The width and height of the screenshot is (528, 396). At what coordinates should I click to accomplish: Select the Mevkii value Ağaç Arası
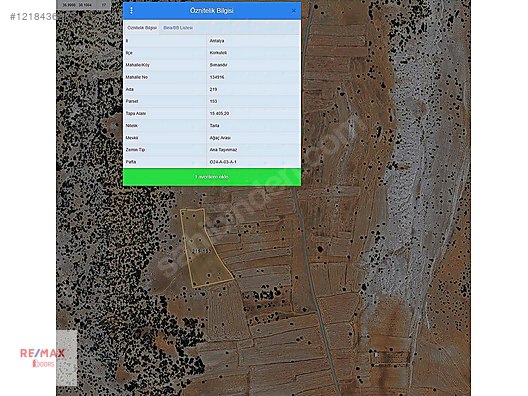(220, 138)
